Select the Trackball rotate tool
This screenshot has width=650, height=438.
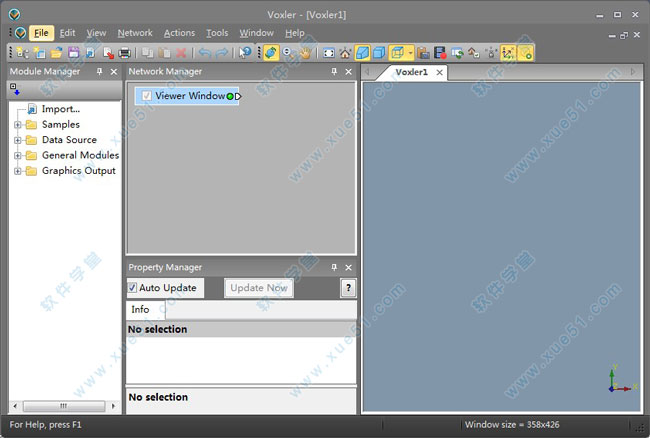(271, 53)
